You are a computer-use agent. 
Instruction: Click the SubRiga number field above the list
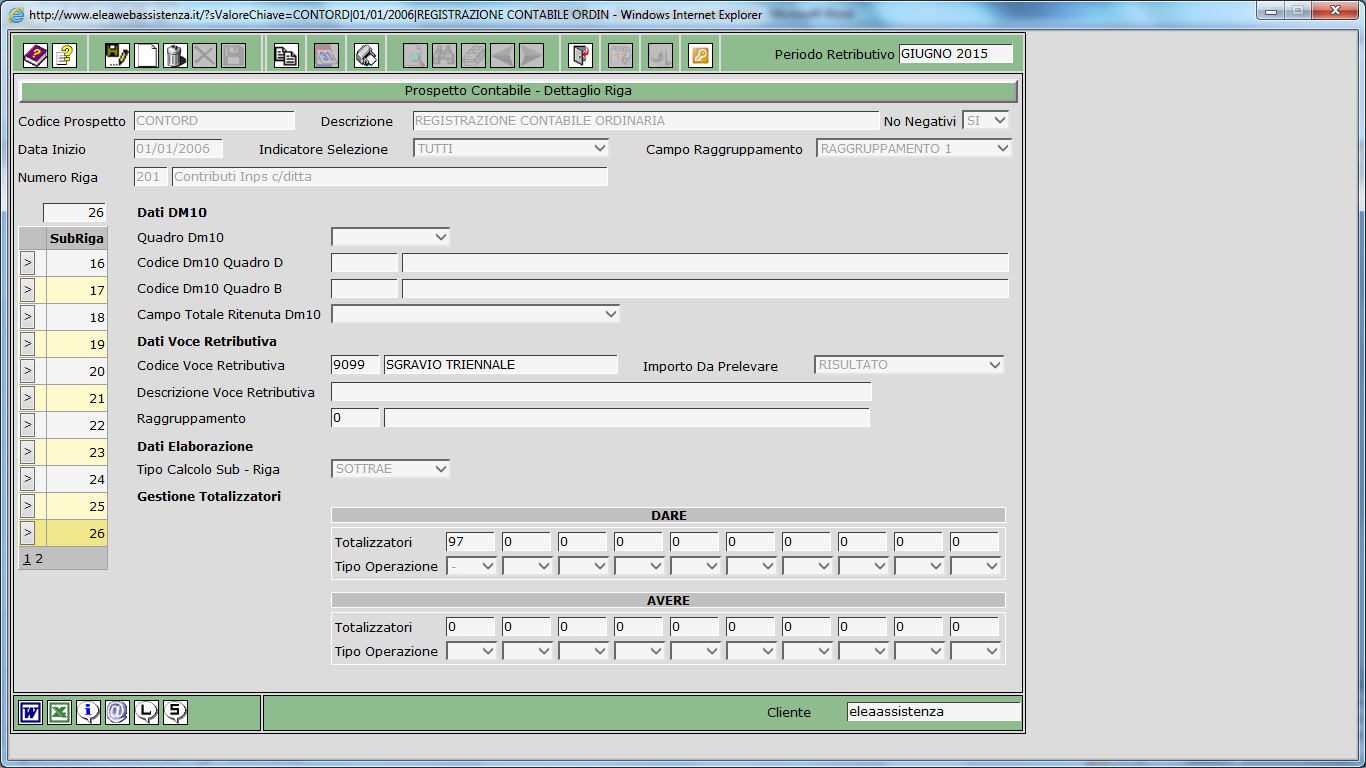click(75, 213)
